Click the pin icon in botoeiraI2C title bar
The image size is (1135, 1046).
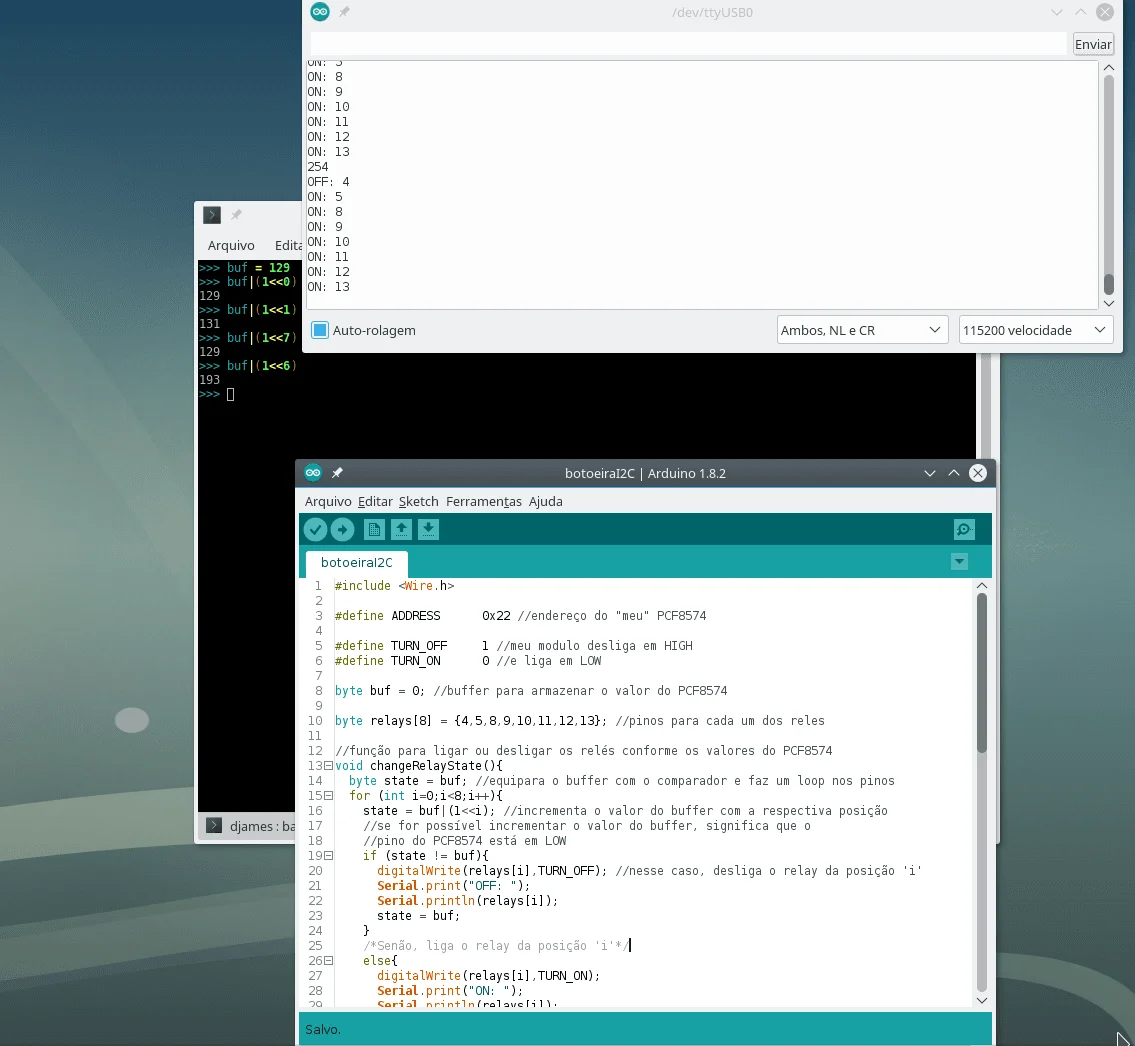pyautogui.click(x=337, y=473)
